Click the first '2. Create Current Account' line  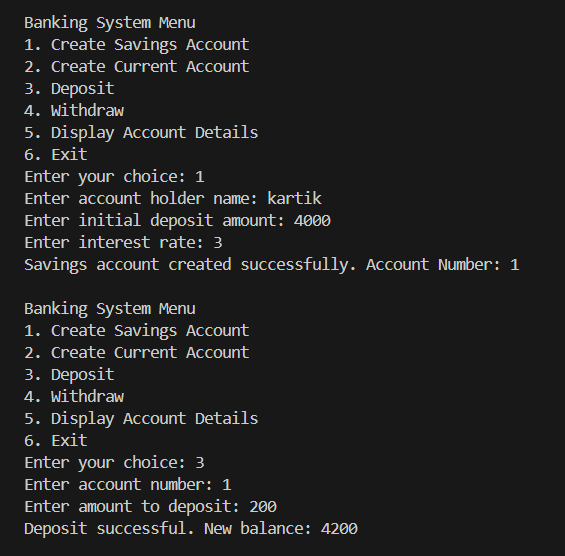(x=137, y=67)
